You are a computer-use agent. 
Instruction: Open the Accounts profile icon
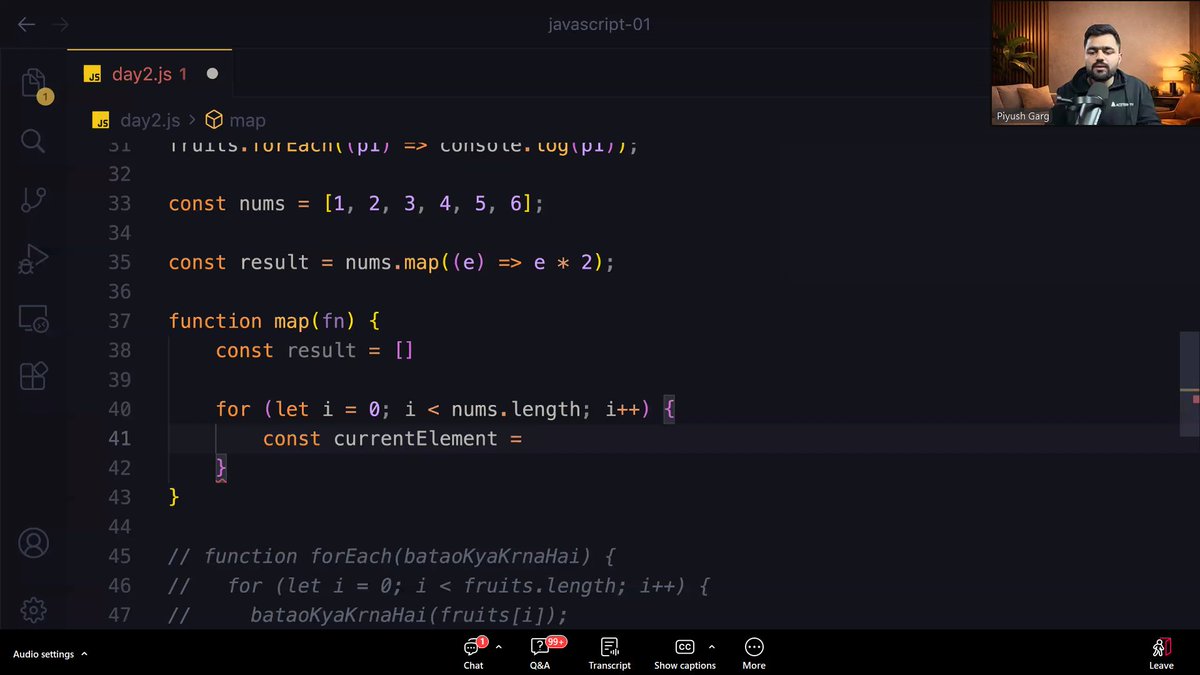click(33, 543)
